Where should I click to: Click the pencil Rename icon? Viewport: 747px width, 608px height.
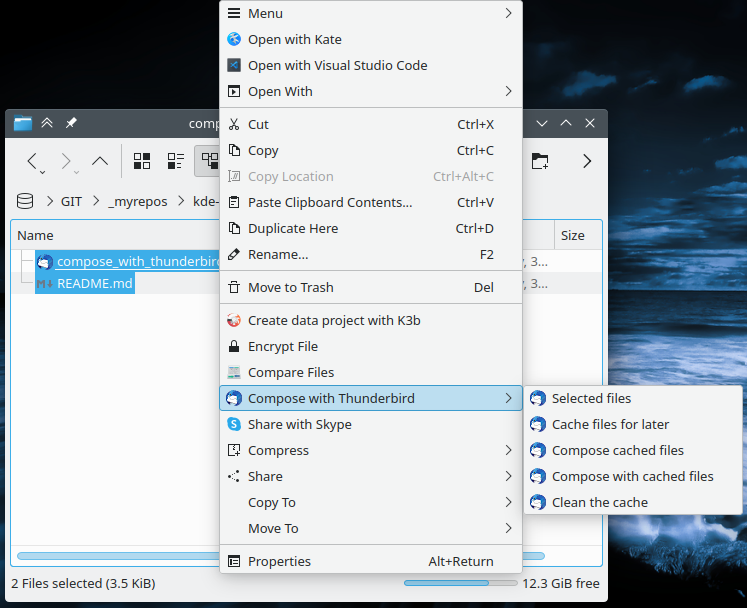coord(234,254)
